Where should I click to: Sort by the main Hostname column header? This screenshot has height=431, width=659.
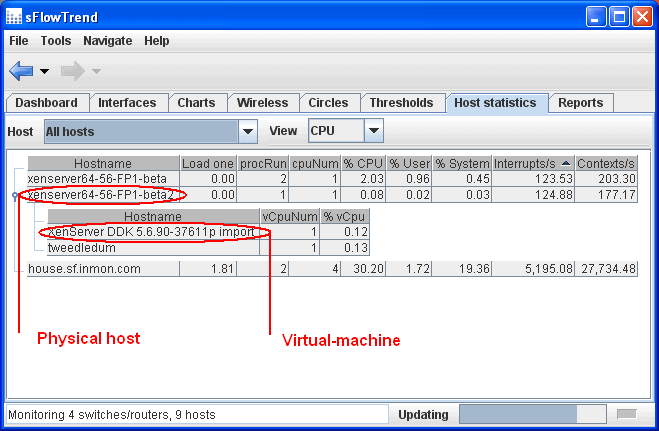pos(103,163)
